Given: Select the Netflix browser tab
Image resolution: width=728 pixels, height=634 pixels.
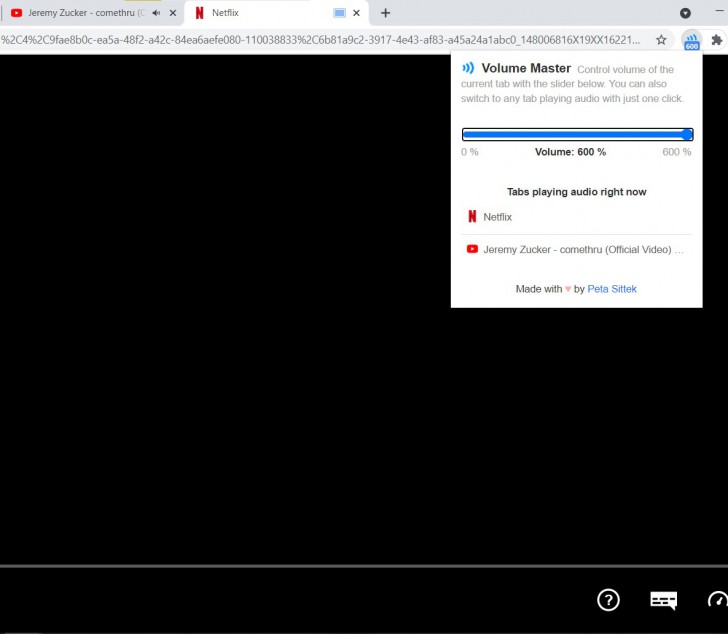Looking at the screenshot, I should [277, 13].
